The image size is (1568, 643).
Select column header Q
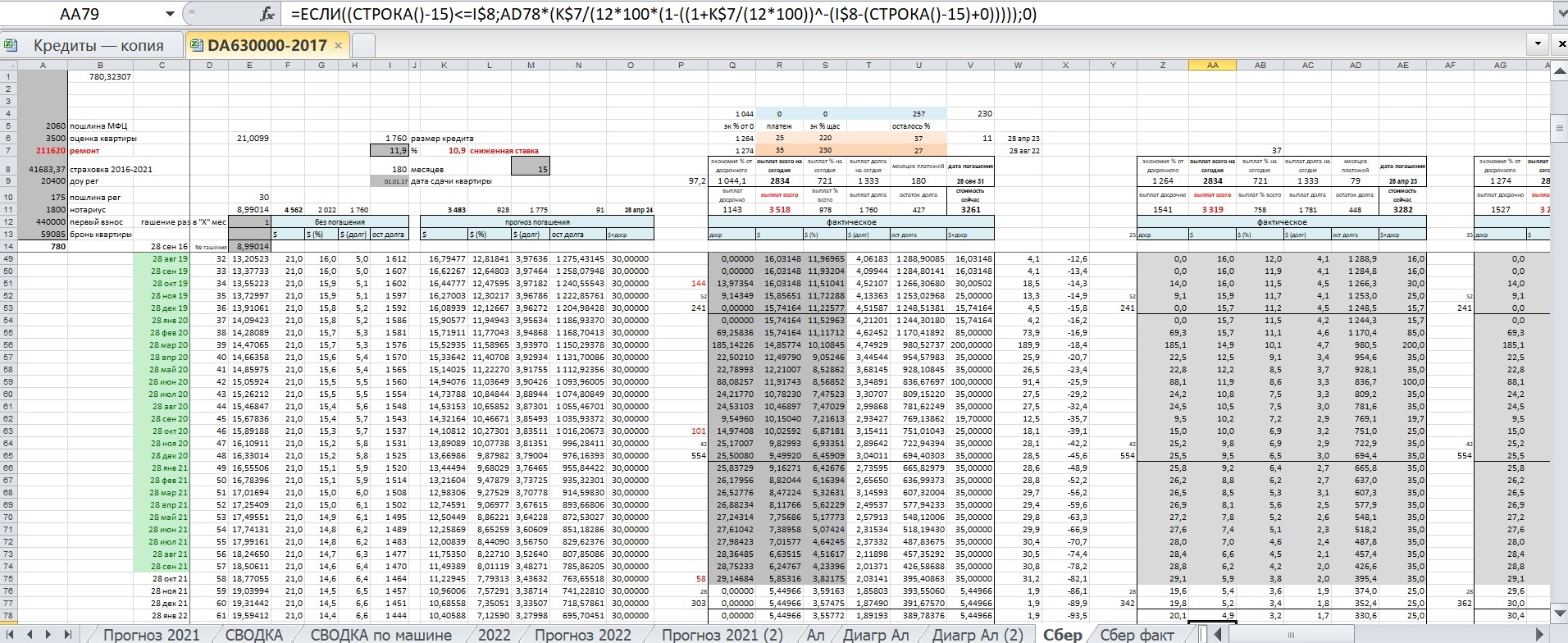pyautogui.click(x=732, y=65)
